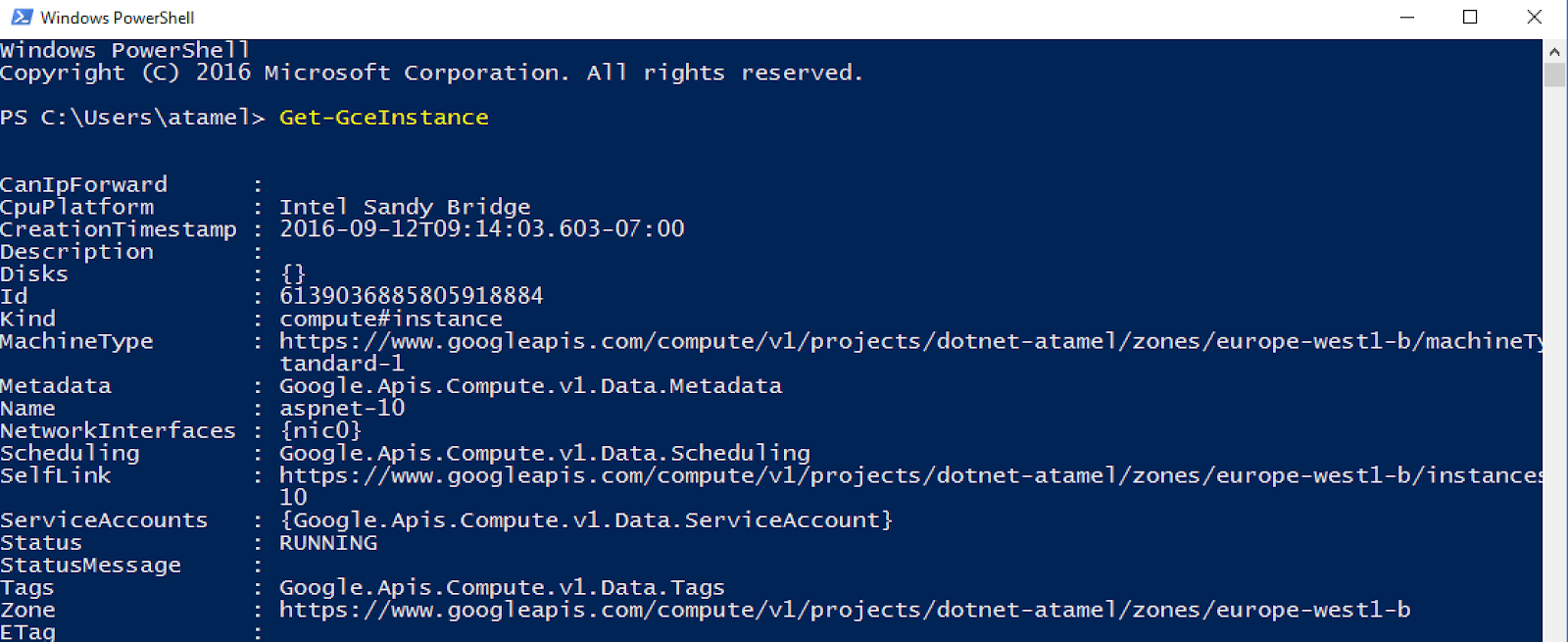
Task: Minimize the PowerShell window
Action: 1407,17
